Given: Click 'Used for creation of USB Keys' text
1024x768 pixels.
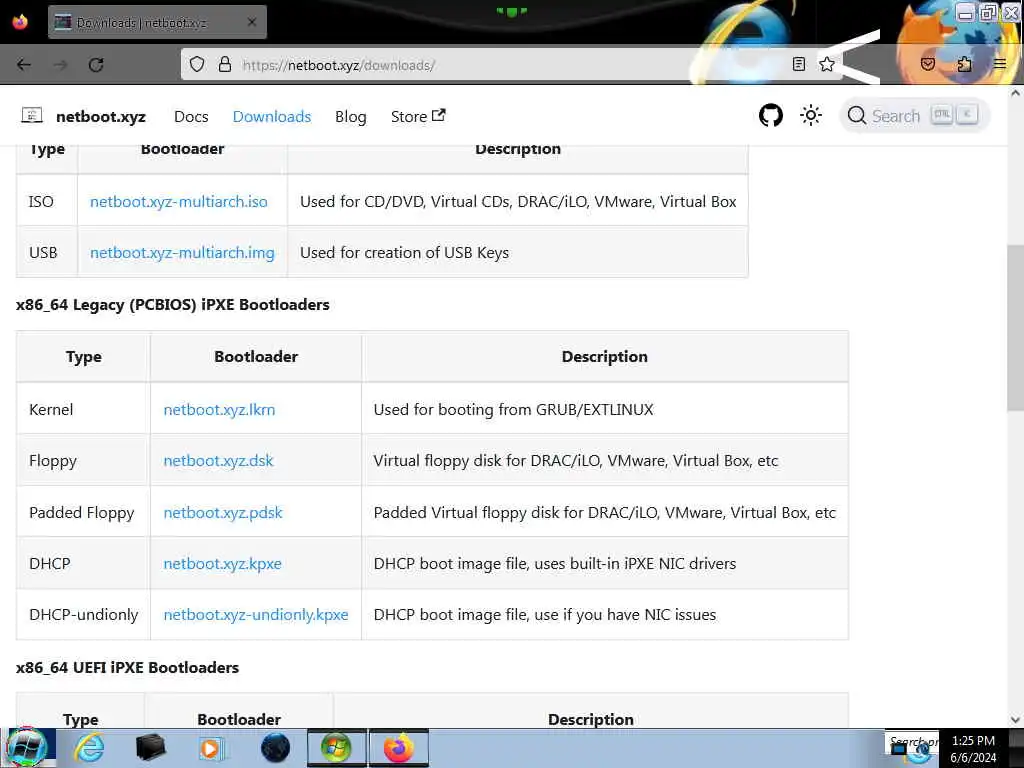Looking at the screenshot, I should tap(404, 252).
